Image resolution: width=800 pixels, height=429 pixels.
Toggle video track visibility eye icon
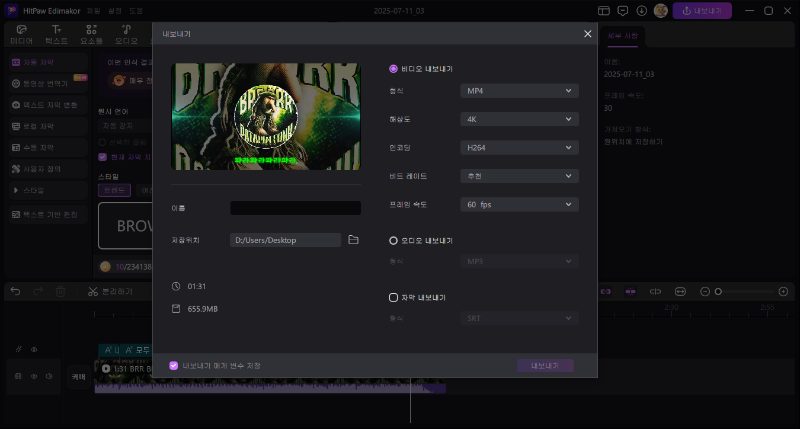tap(34, 376)
